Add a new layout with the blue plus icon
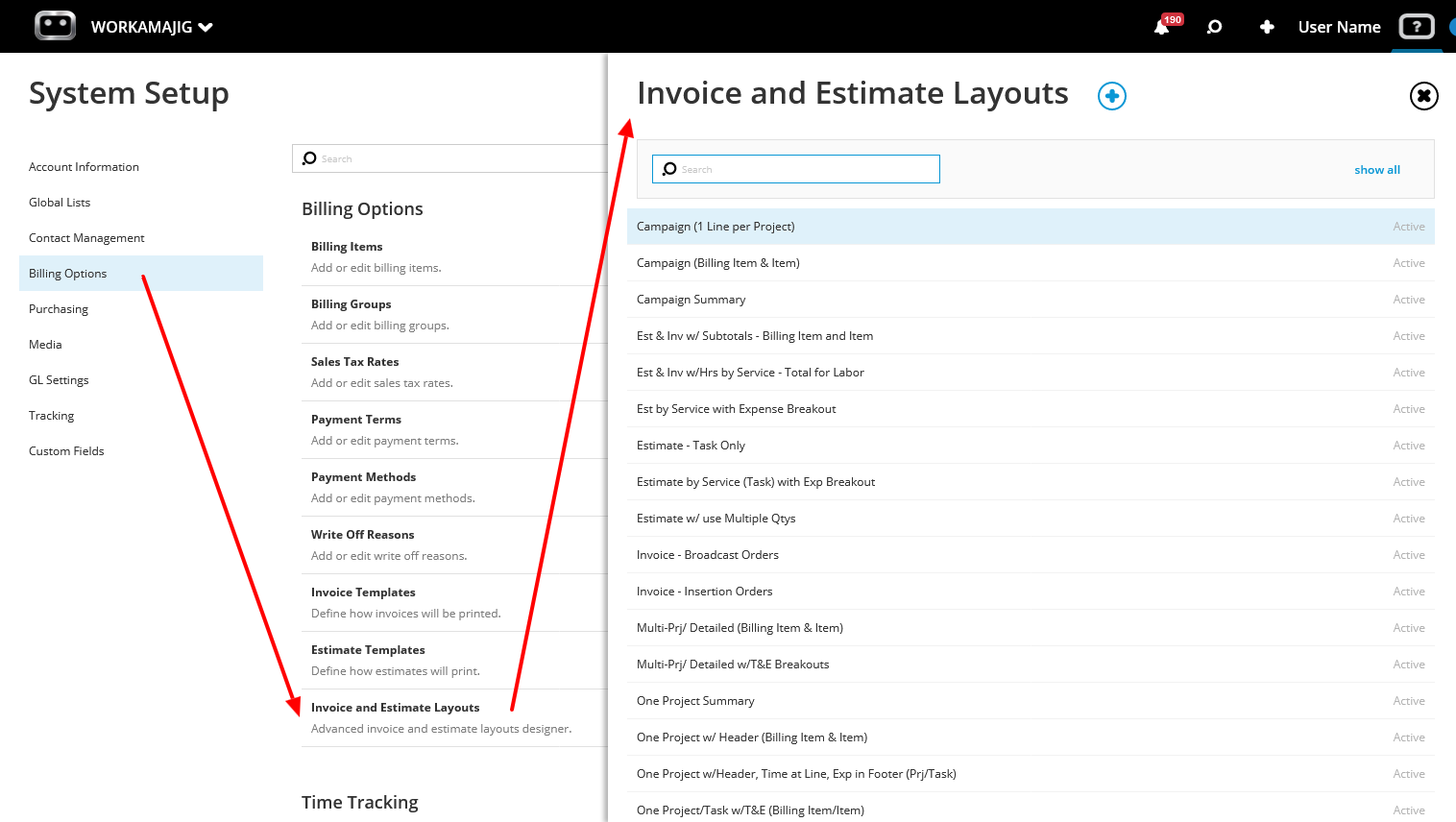The height and width of the screenshot is (822, 1456). [1112, 96]
